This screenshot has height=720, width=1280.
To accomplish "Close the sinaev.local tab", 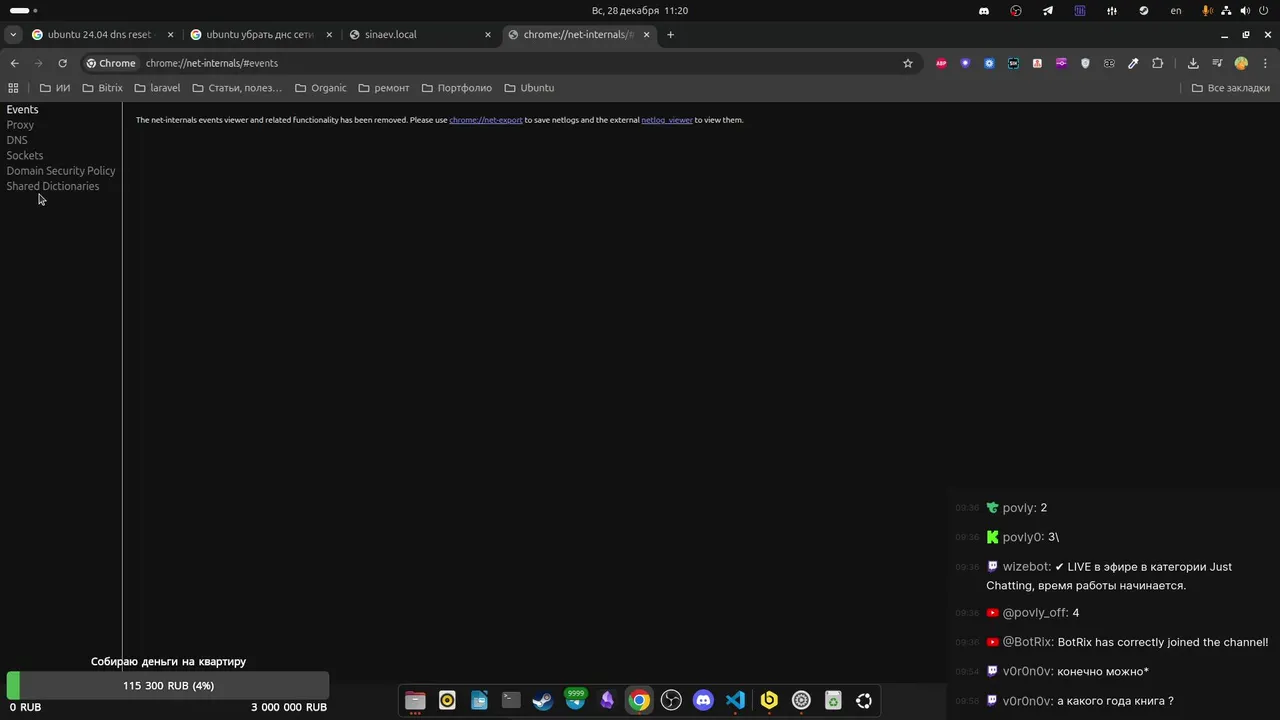I will 488,34.
